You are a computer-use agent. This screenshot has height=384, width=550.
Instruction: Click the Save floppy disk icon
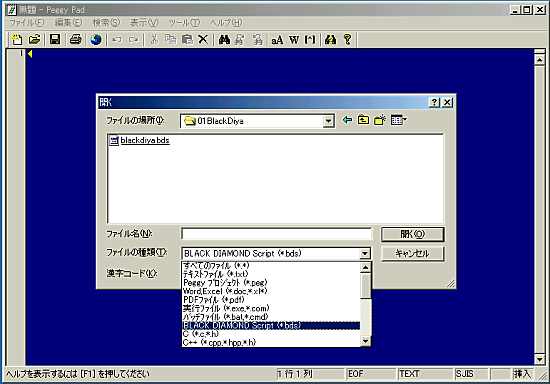coord(55,39)
